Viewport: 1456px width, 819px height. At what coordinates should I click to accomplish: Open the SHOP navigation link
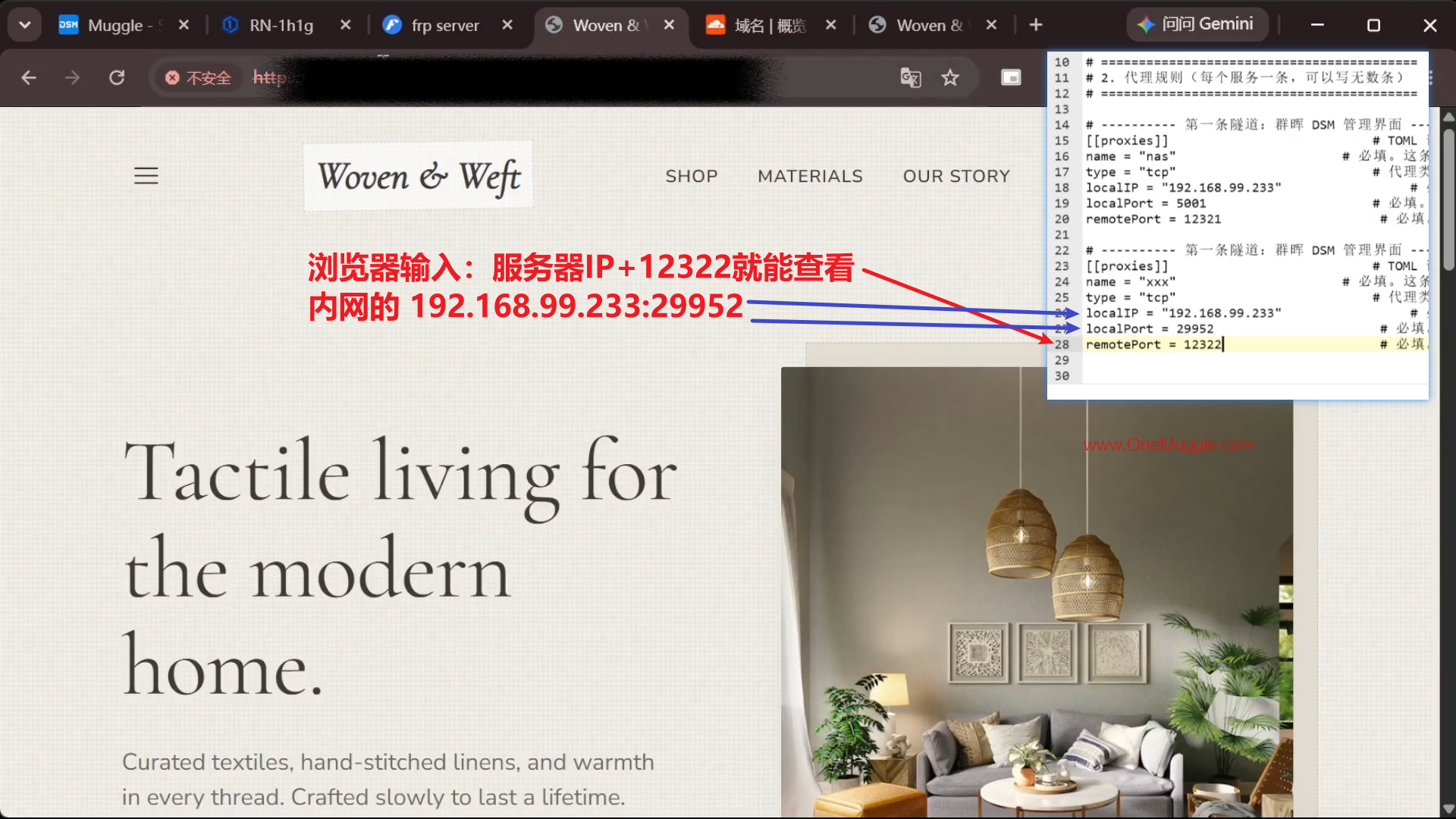[x=692, y=176]
